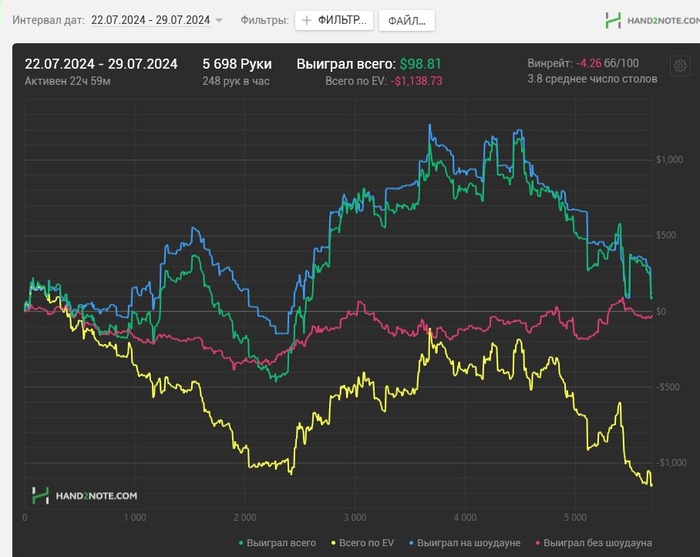The image size is (700, 557).
Task: Click the Интервал дат label
Action: pyautogui.click(x=48, y=21)
